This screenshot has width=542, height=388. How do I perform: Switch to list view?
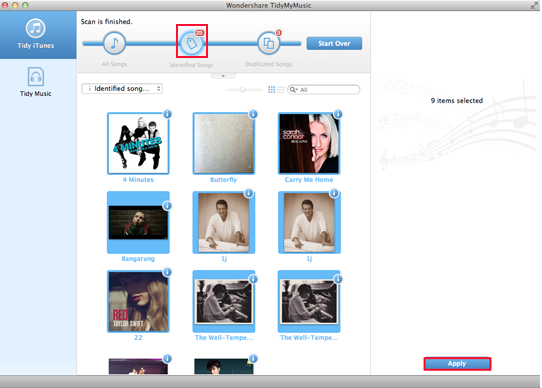click(281, 90)
